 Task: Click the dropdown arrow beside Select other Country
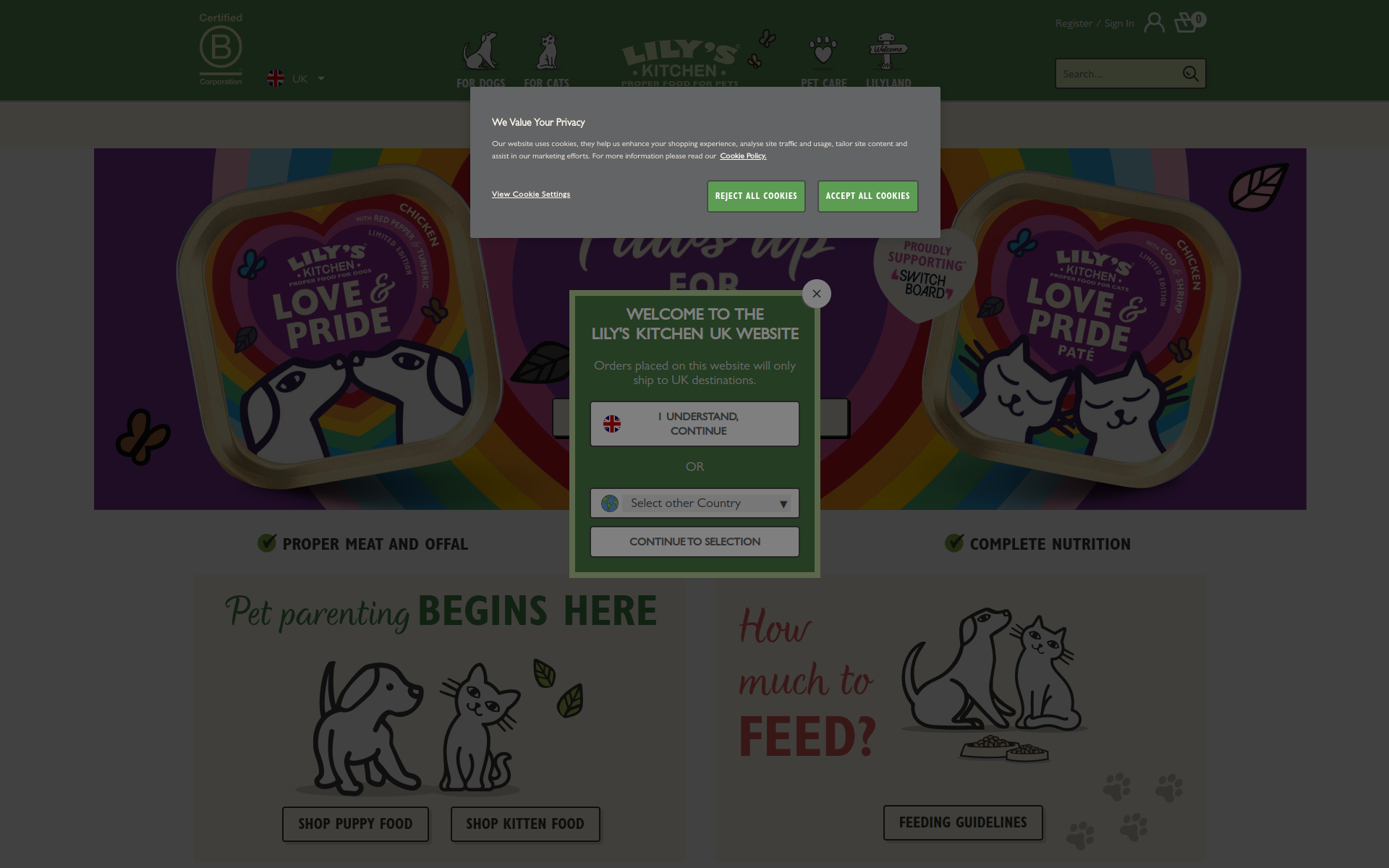783,504
